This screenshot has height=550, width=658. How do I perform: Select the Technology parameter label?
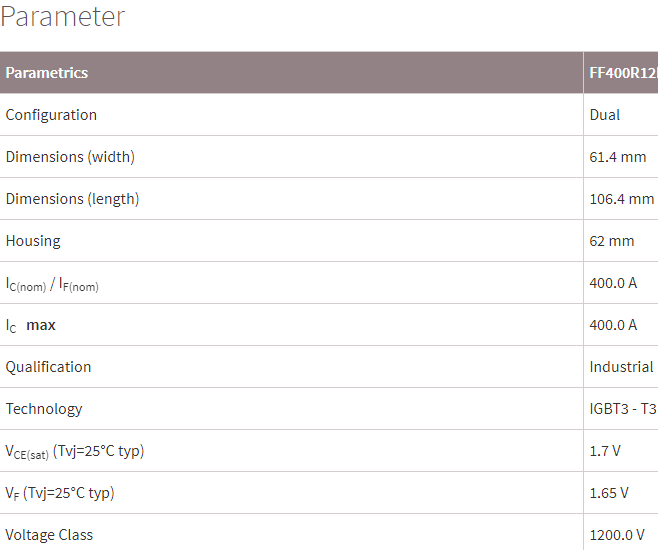pyautogui.click(x=44, y=409)
